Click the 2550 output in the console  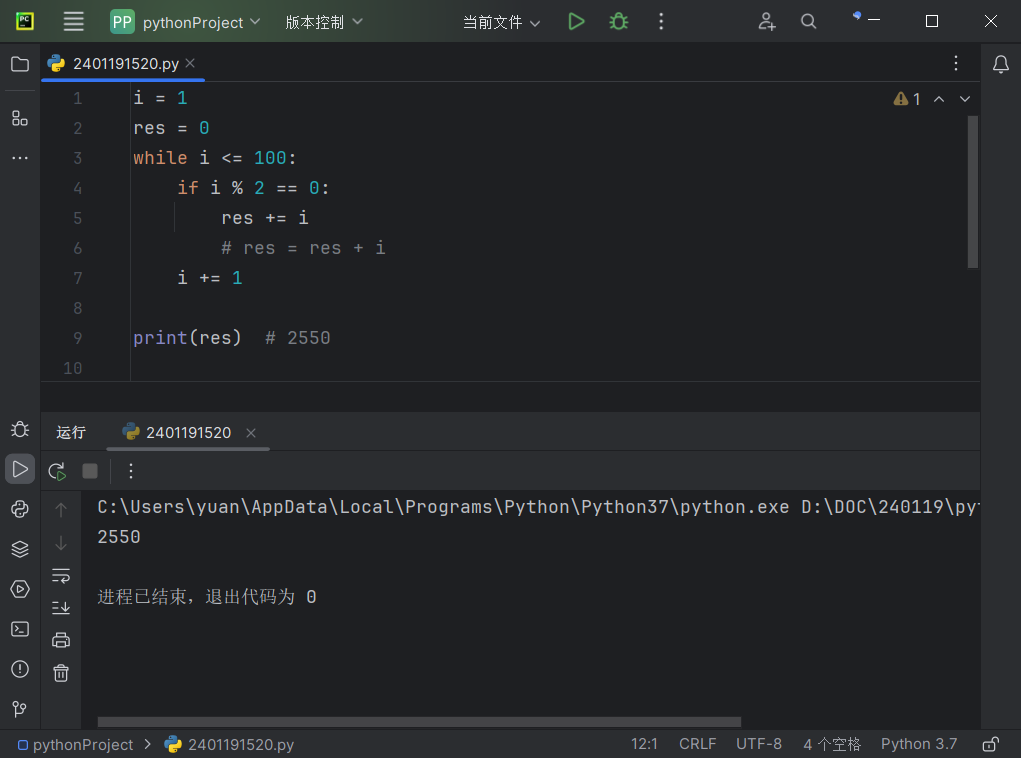[x=119, y=537]
